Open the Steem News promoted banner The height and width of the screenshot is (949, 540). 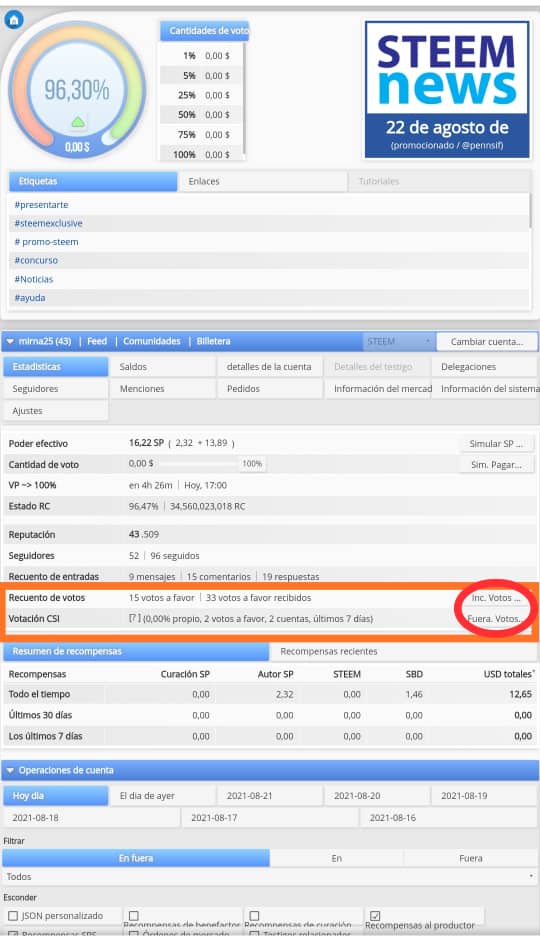coord(447,89)
